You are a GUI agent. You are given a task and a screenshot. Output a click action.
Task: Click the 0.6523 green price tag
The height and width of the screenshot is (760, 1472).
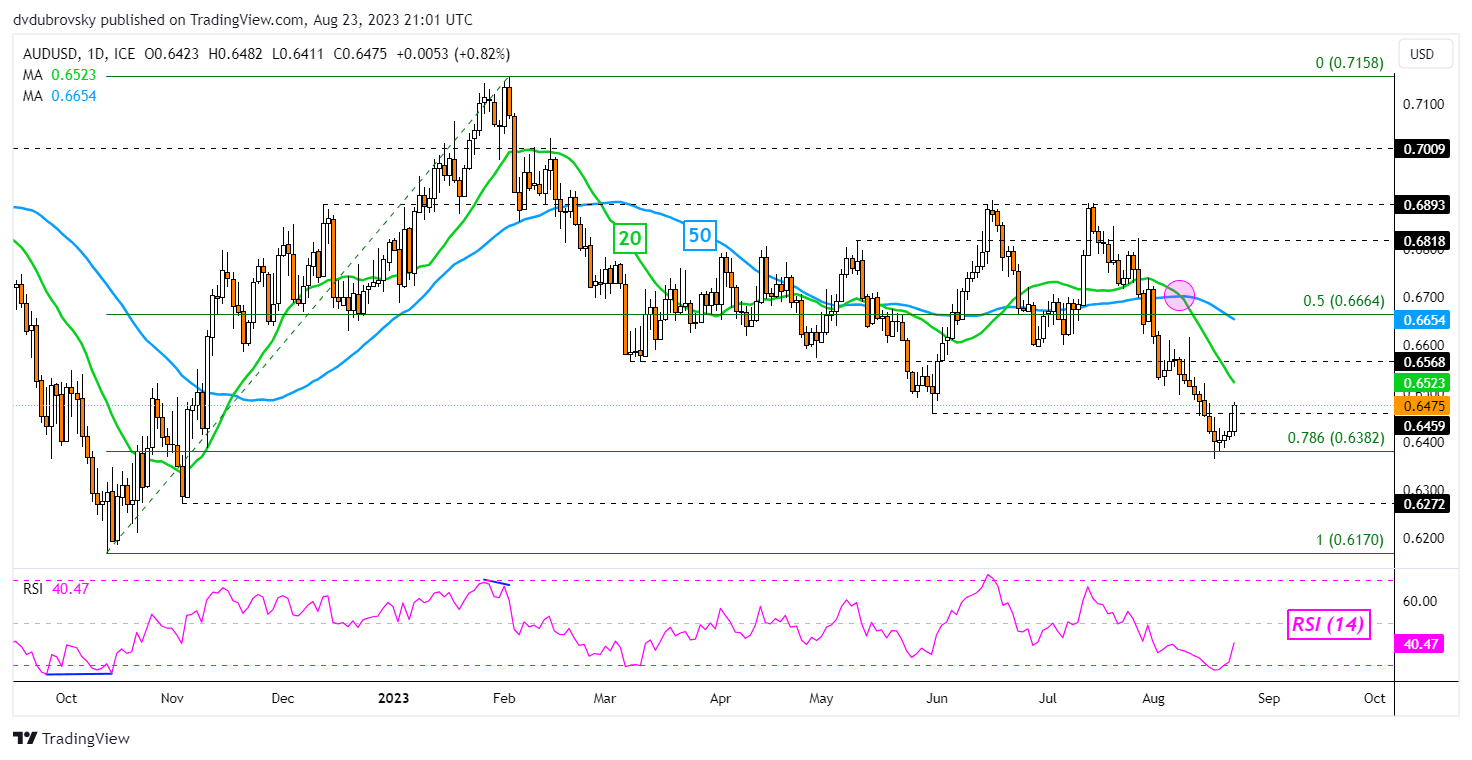pos(1424,383)
